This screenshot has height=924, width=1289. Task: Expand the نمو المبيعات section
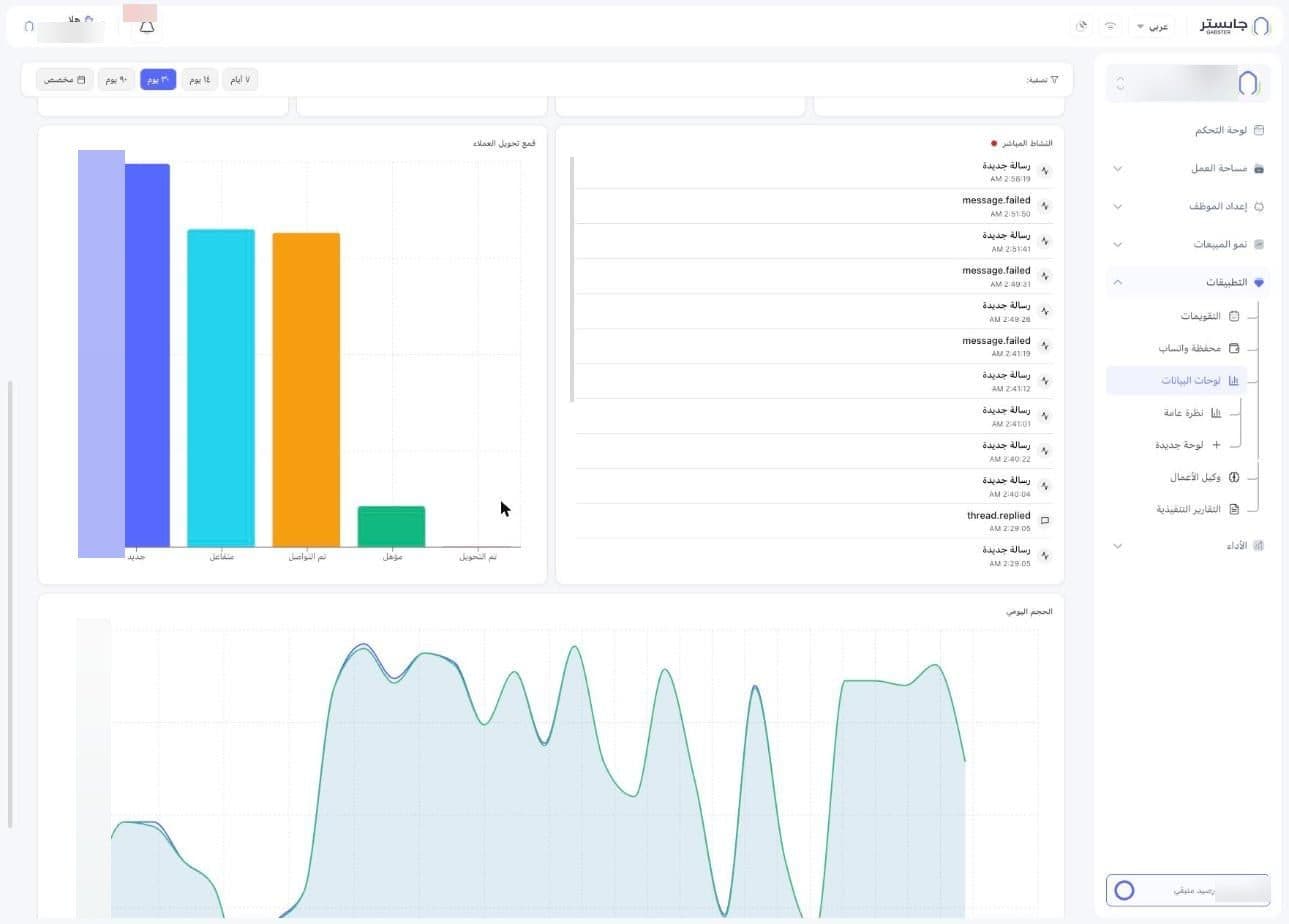1118,245
